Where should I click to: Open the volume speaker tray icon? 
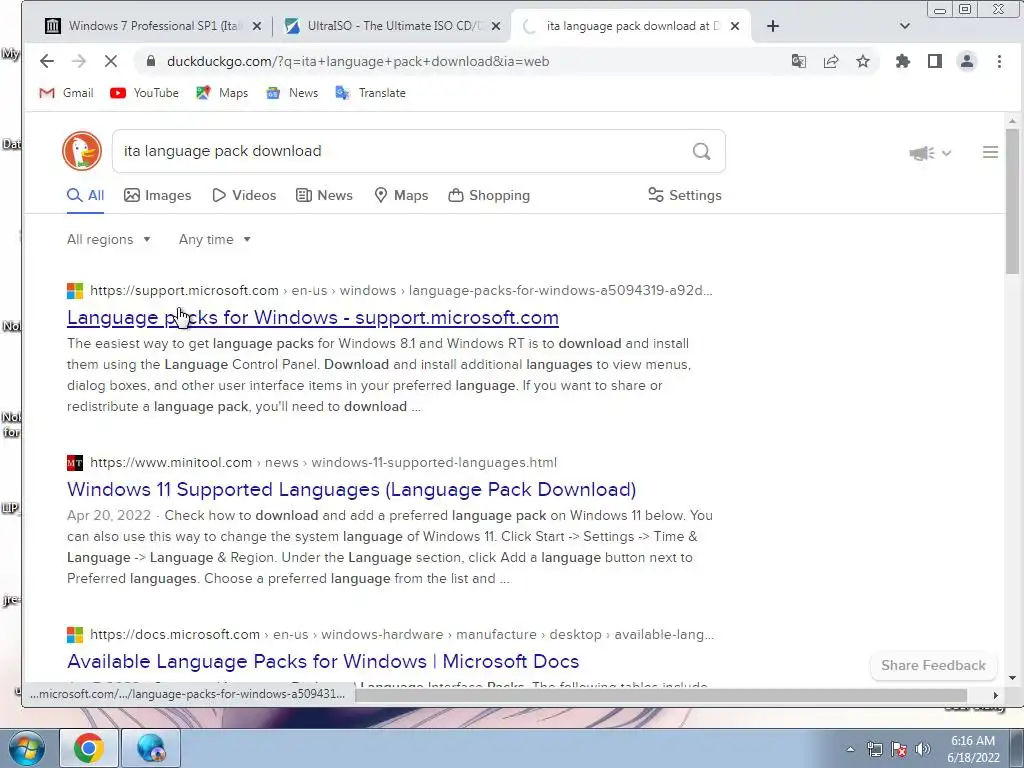coord(922,749)
